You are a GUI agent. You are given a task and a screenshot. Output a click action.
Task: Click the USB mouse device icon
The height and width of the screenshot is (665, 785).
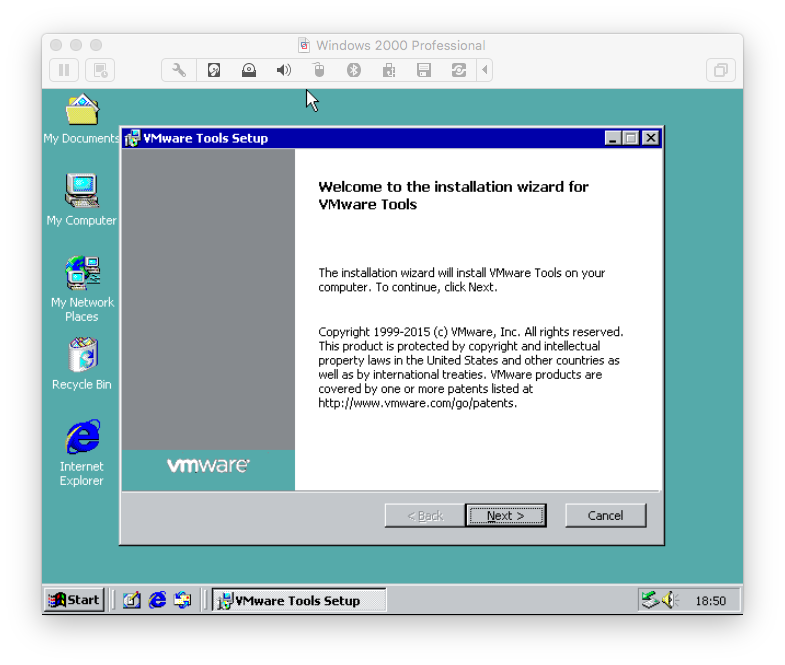(319, 70)
